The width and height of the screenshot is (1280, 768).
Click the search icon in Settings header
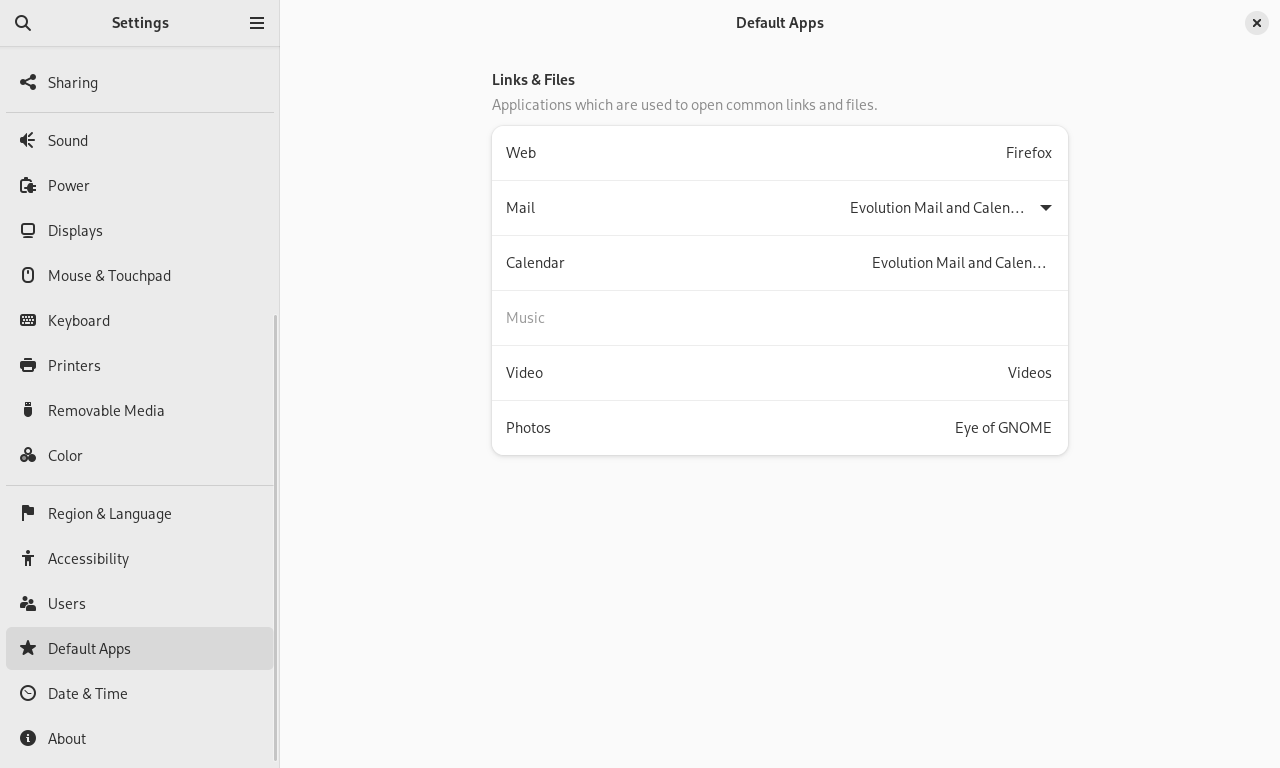(x=23, y=23)
